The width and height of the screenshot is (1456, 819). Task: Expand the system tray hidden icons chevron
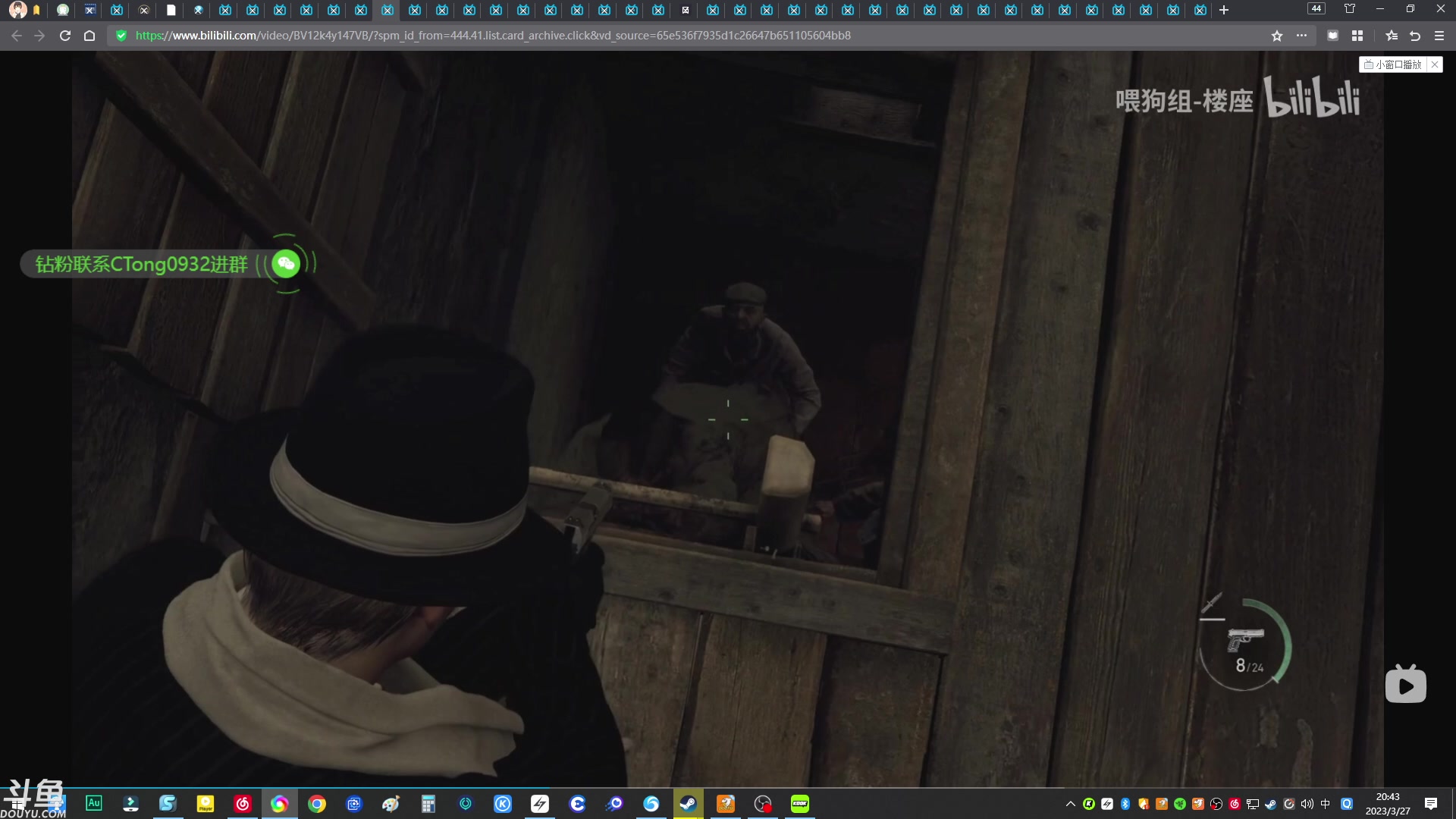pos(1070,804)
